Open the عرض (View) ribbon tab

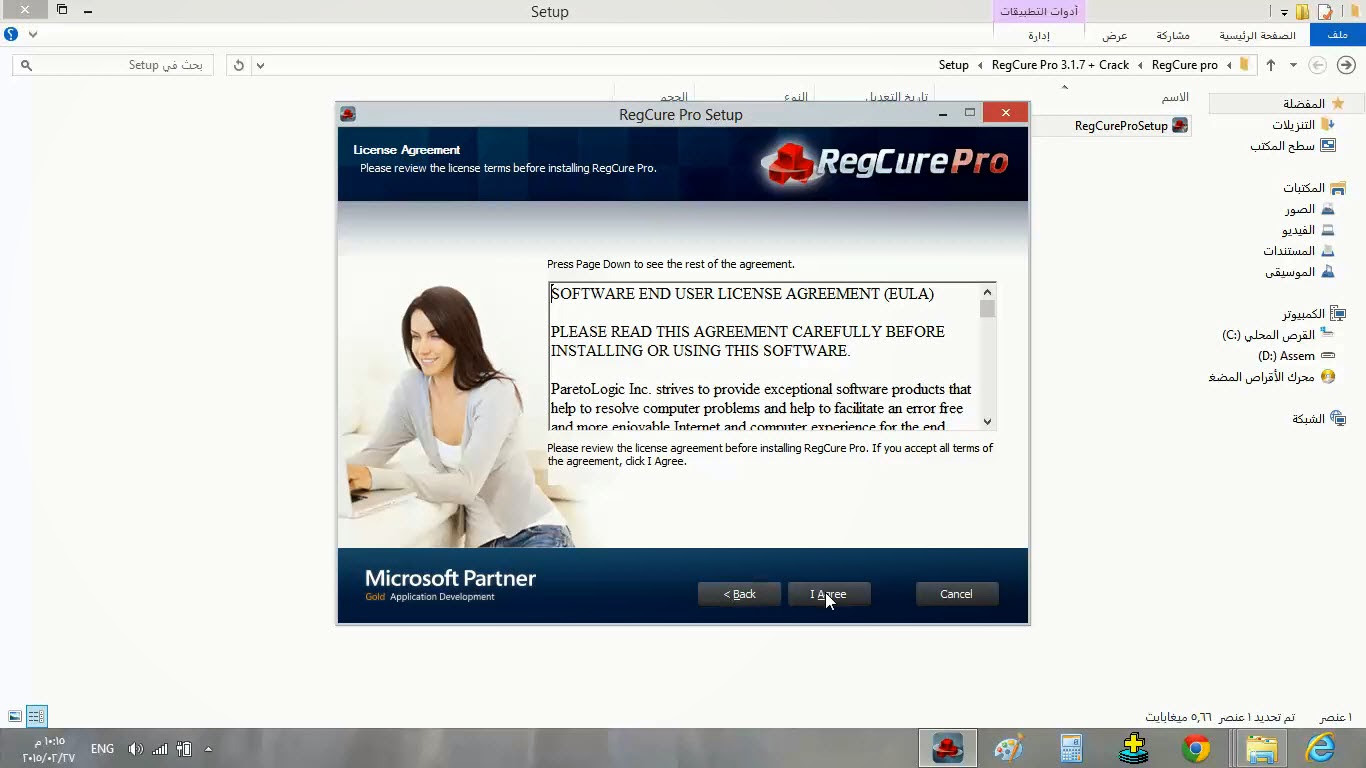coord(1115,35)
